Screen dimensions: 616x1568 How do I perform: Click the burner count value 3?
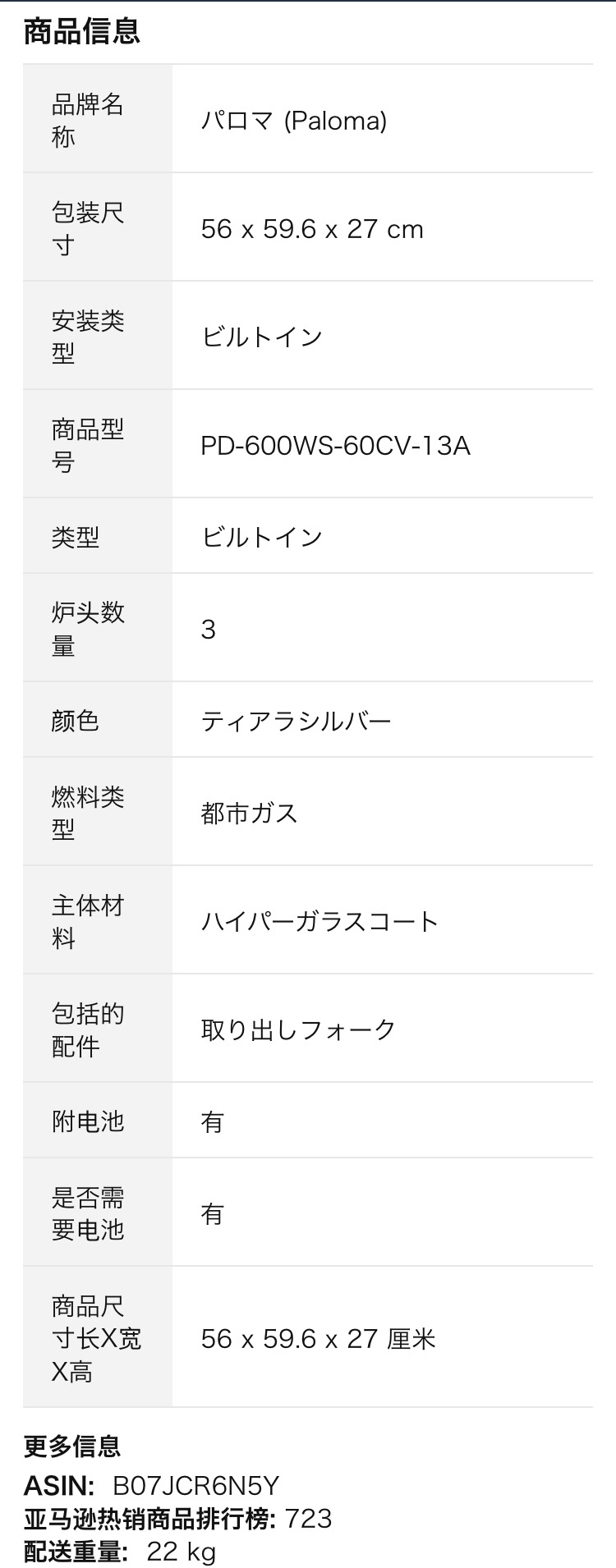pyautogui.click(x=209, y=630)
